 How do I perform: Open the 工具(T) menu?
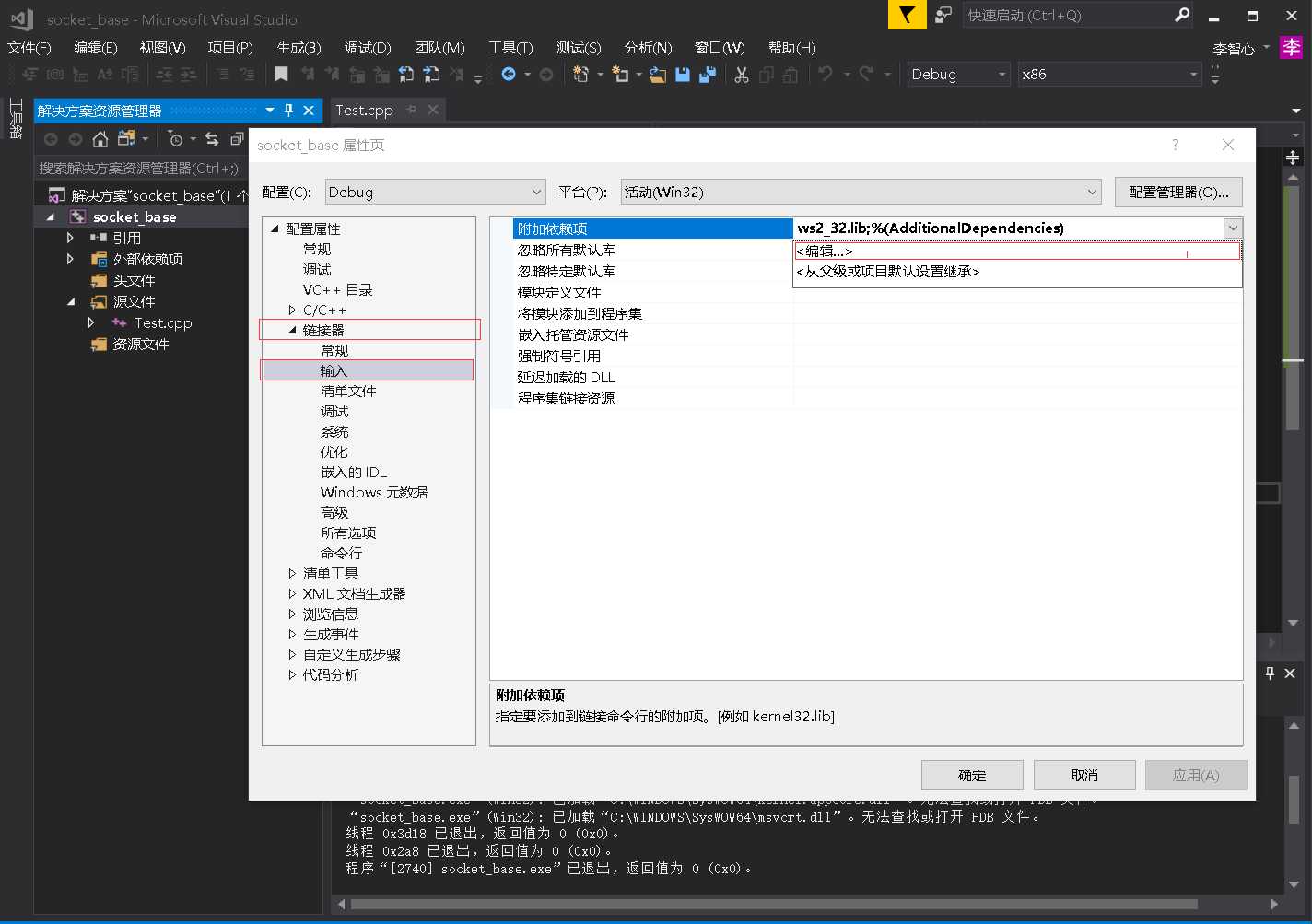pyautogui.click(x=510, y=48)
